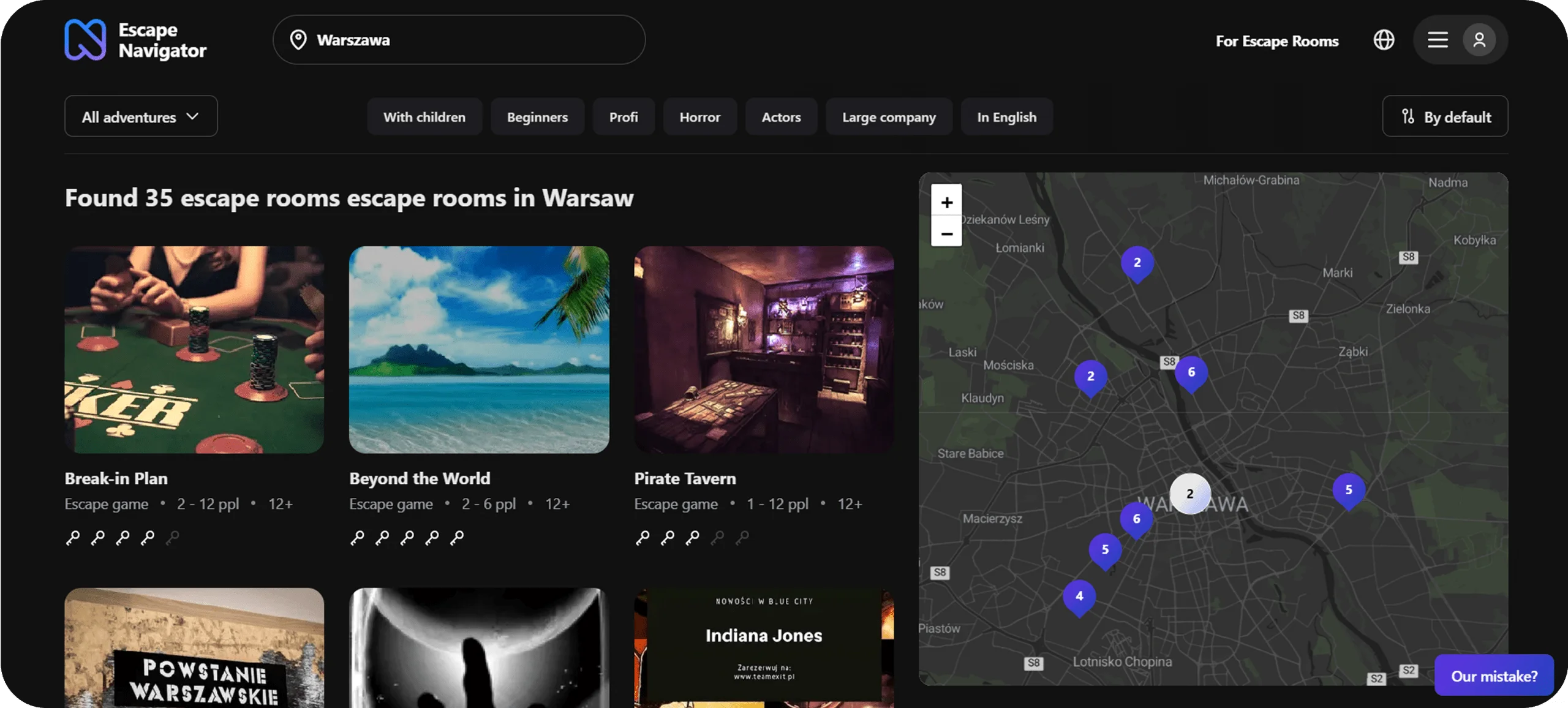Toggle the Profi filter chip
This screenshot has width=1568, height=708.
click(624, 116)
